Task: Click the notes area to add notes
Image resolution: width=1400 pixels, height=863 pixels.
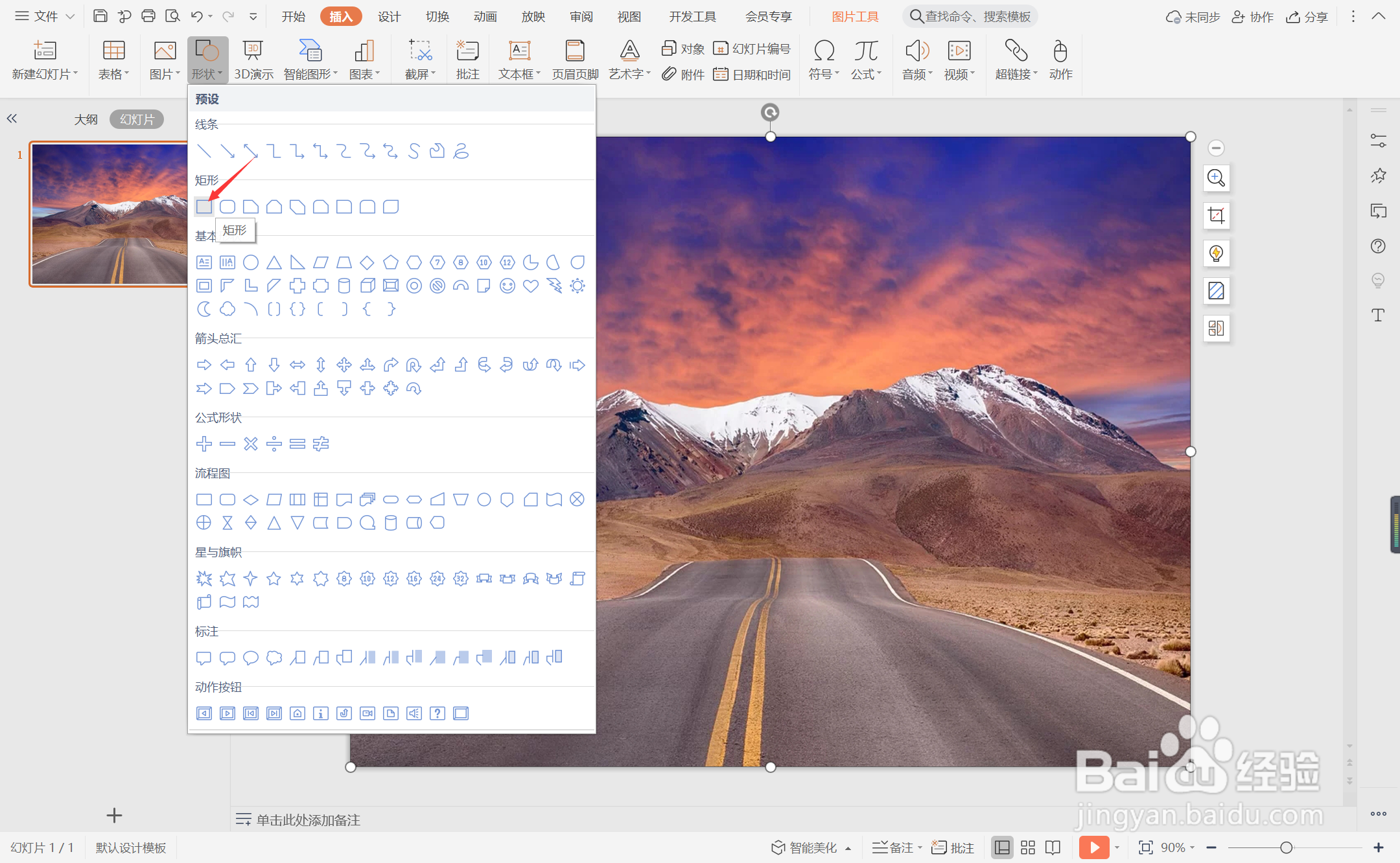Action: click(x=308, y=820)
